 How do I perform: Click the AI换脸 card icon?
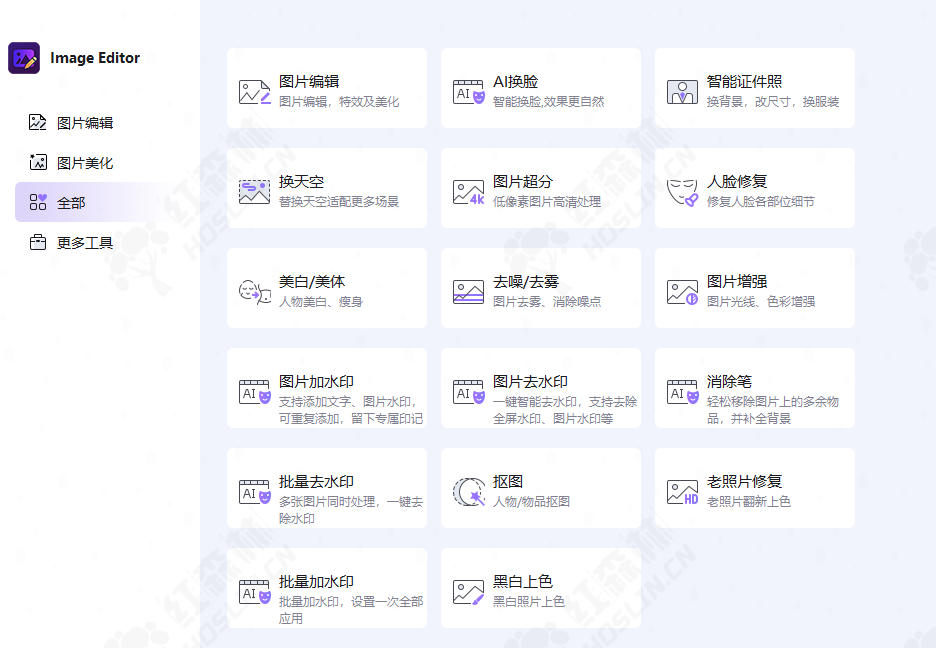point(469,92)
